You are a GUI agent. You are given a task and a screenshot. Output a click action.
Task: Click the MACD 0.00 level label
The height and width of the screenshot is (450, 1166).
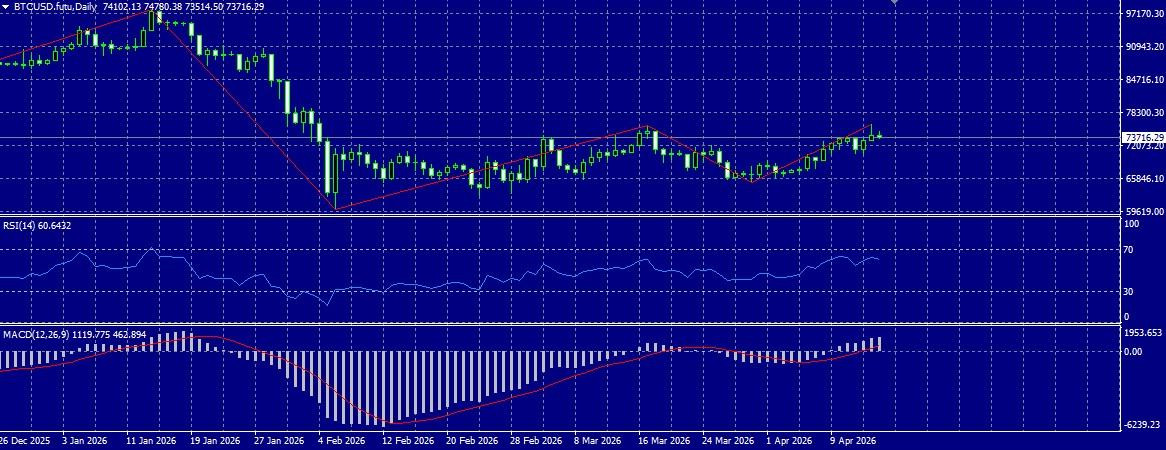point(1133,351)
